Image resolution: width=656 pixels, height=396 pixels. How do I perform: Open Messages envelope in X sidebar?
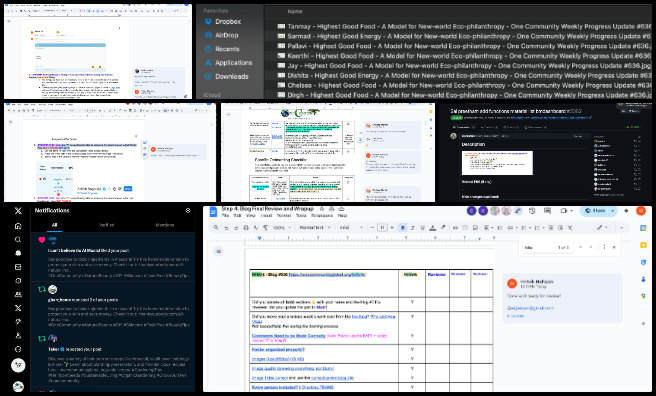click(x=18, y=267)
